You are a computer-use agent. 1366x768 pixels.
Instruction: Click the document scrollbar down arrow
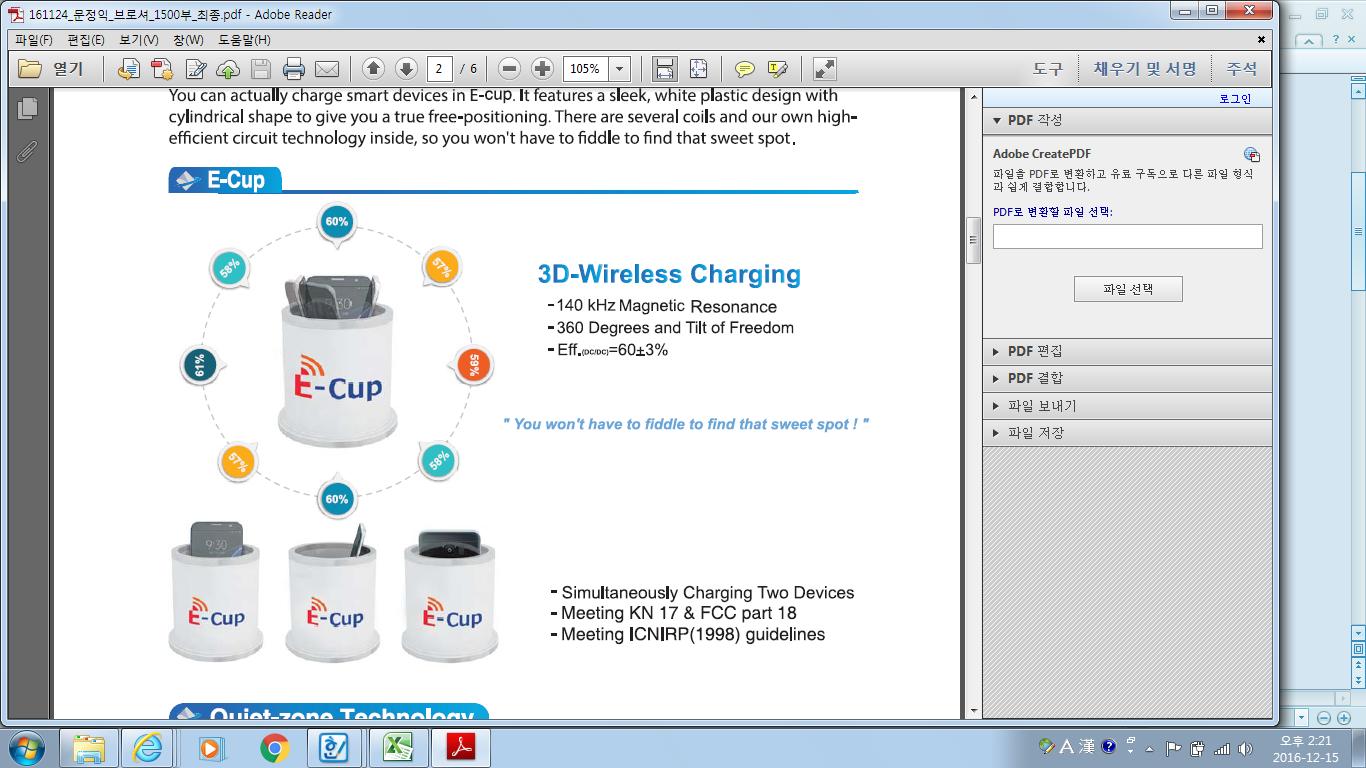(x=974, y=711)
